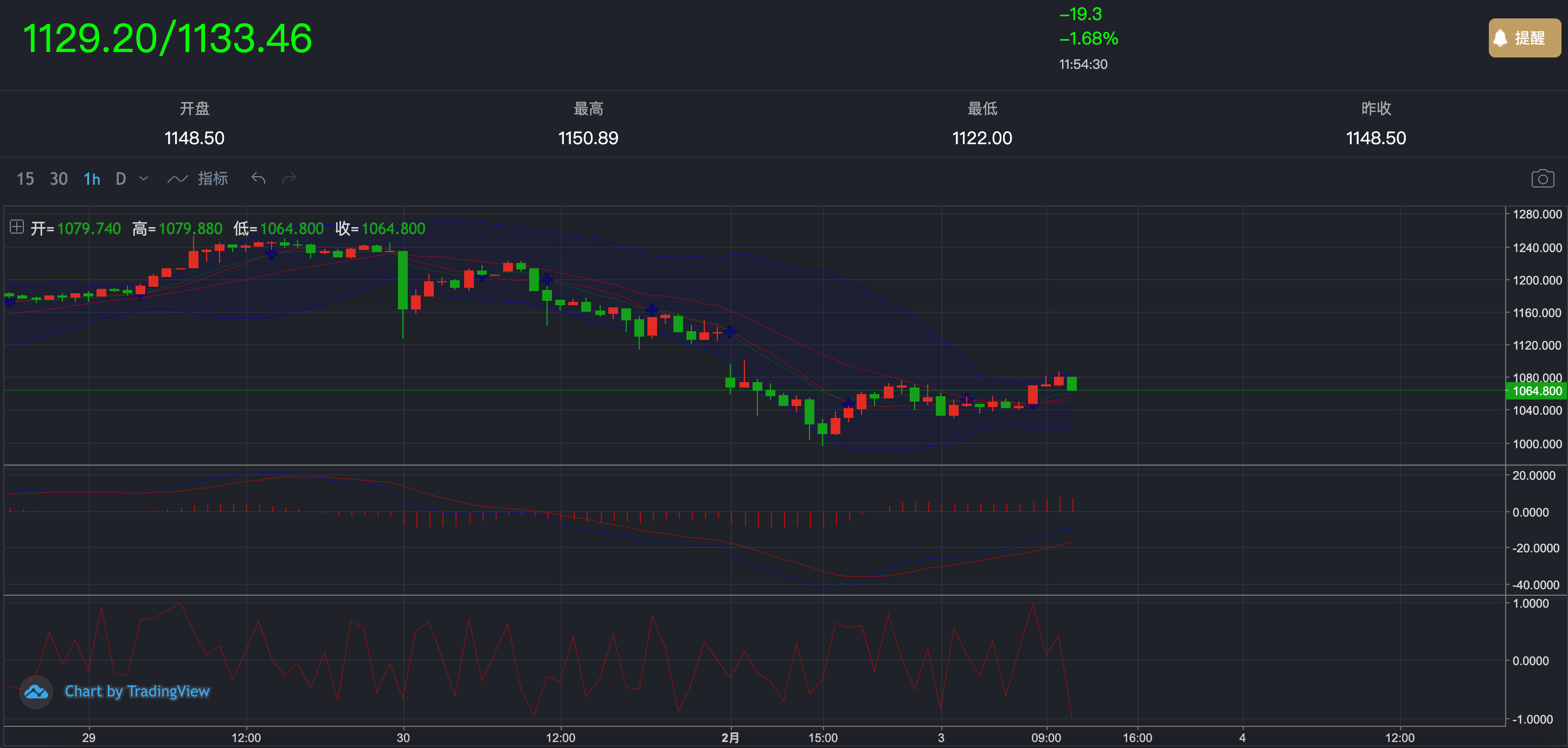Click the 1129.20/1133.46 quote price
The width and height of the screenshot is (1568, 748).
168,38
